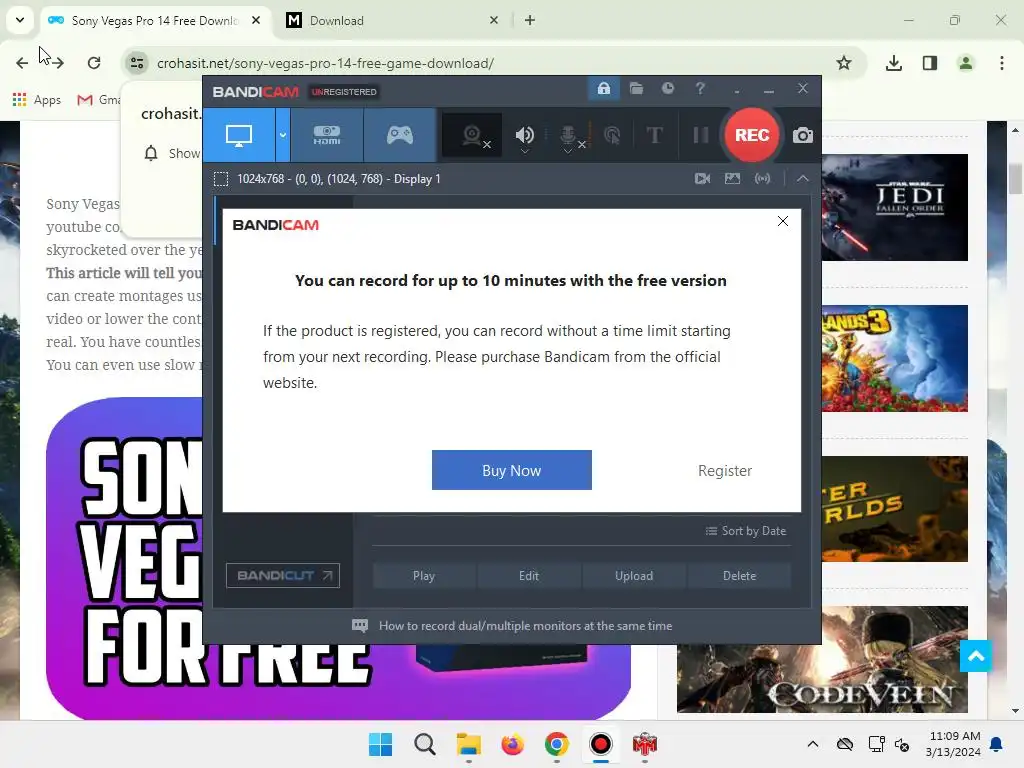Screen dimensions: 1024x768
Task: Go back in Chrome
Action: point(22,63)
